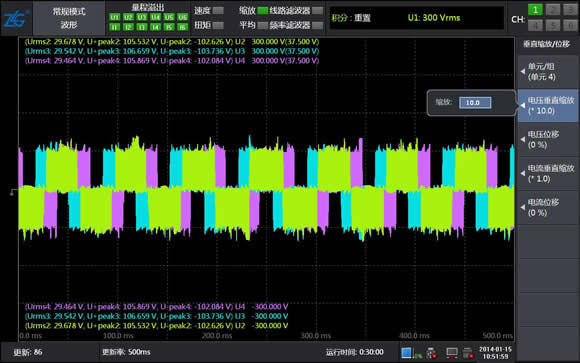Expand the 单元/组 unit selector
580x363 pixels.
pos(548,72)
